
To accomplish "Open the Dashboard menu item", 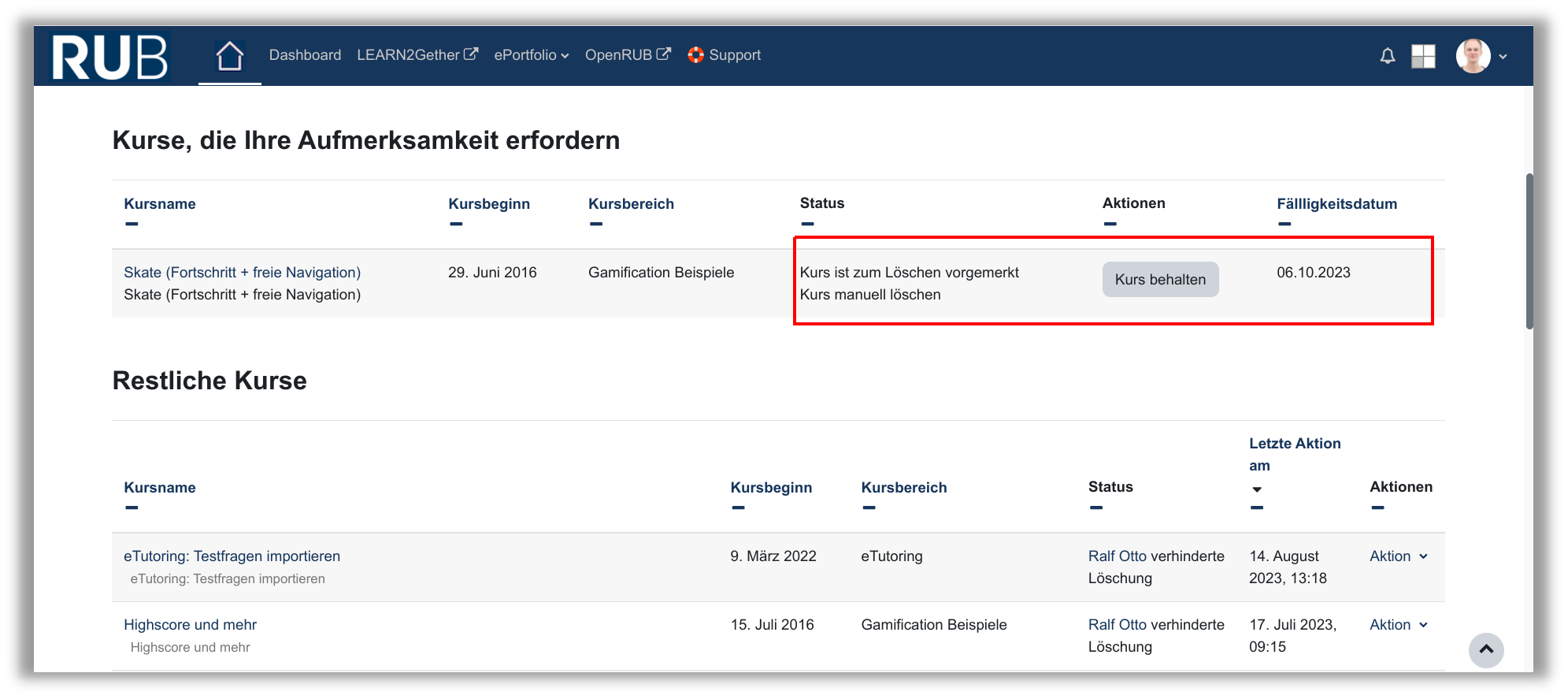I will point(305,55).
